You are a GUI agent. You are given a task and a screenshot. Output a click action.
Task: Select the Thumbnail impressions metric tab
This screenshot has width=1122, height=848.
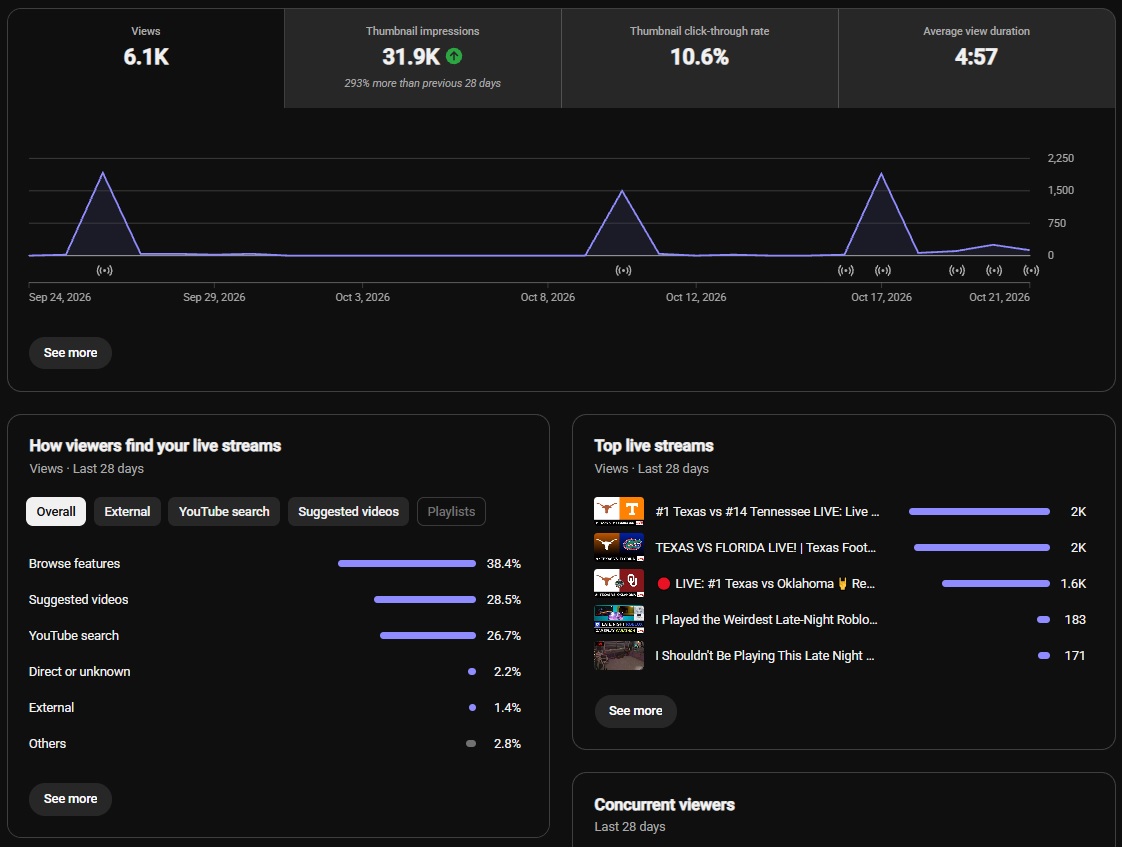click(x=422, y=59)
